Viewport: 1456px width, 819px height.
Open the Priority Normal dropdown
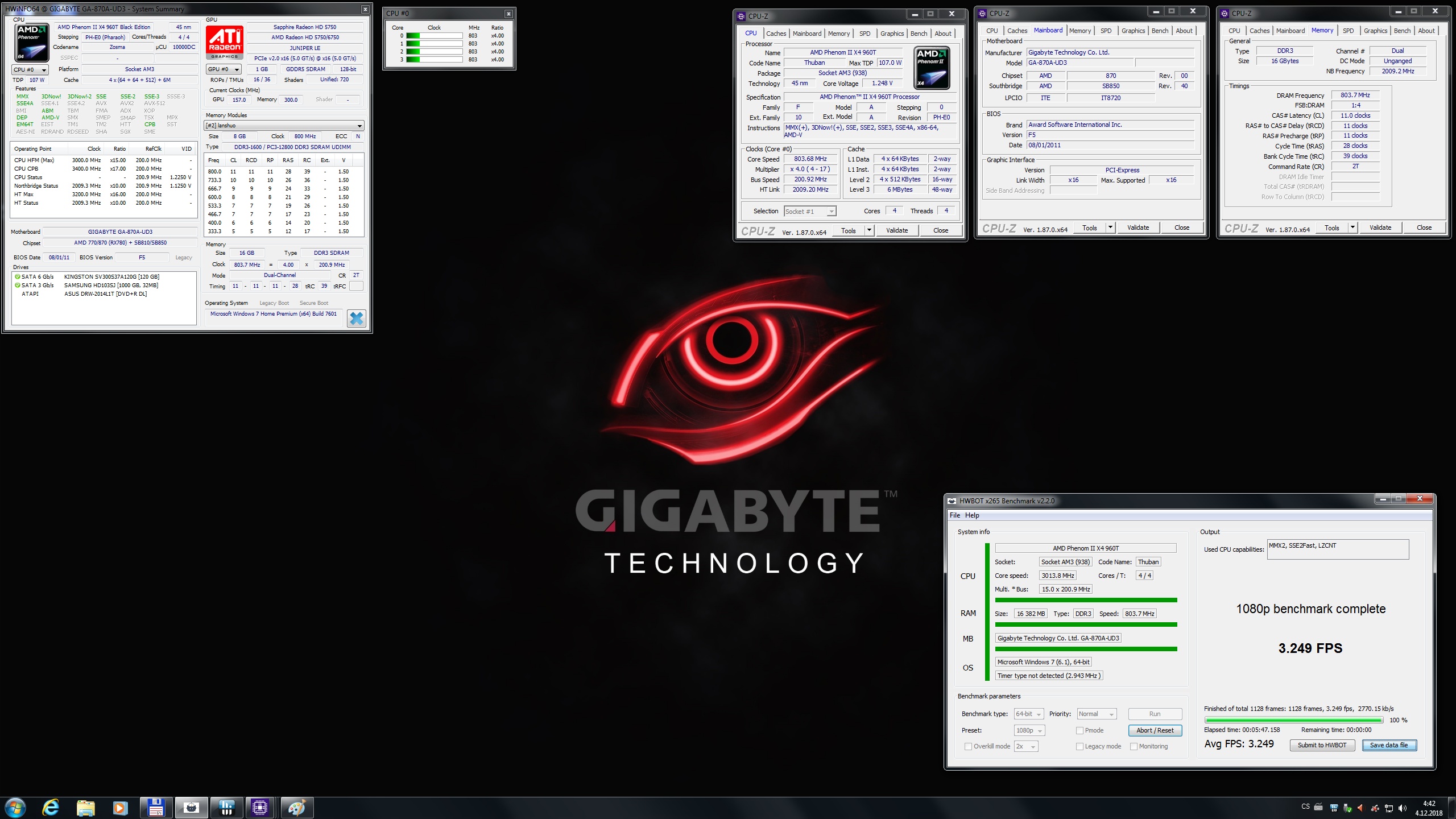1097,714
